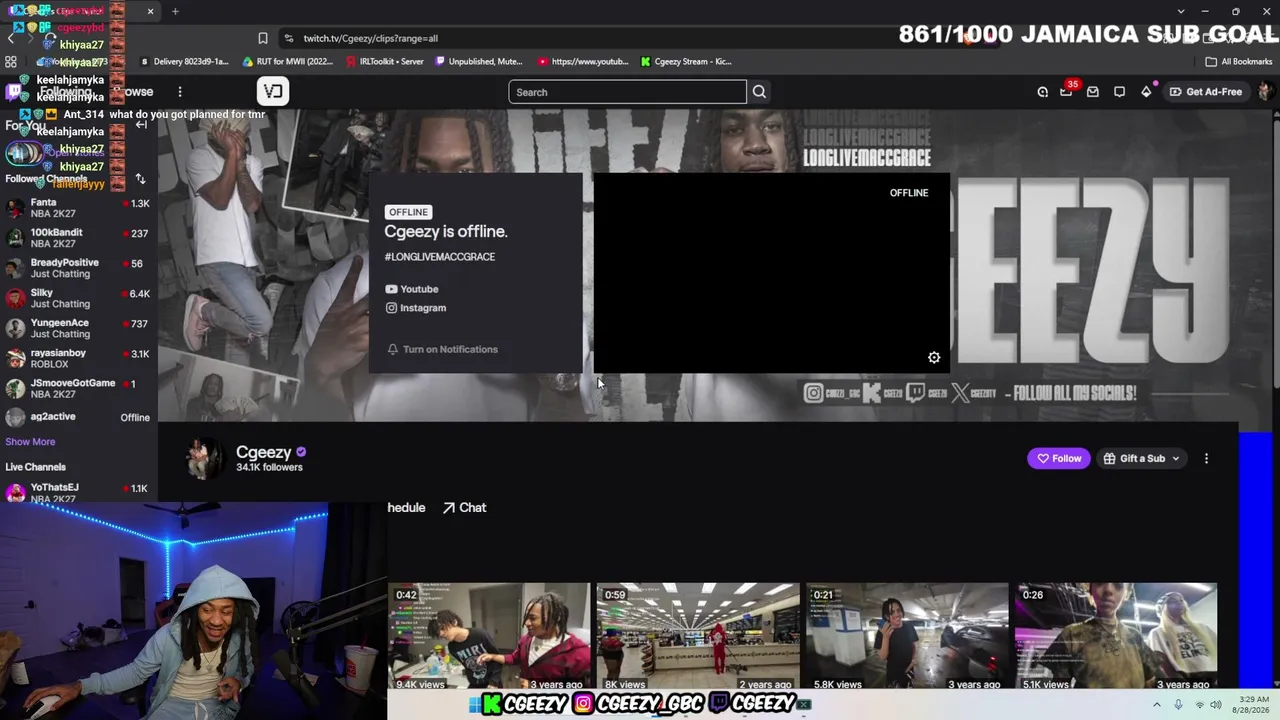
Task: Open the RUT for MWII bookmark
Action: 288,61
